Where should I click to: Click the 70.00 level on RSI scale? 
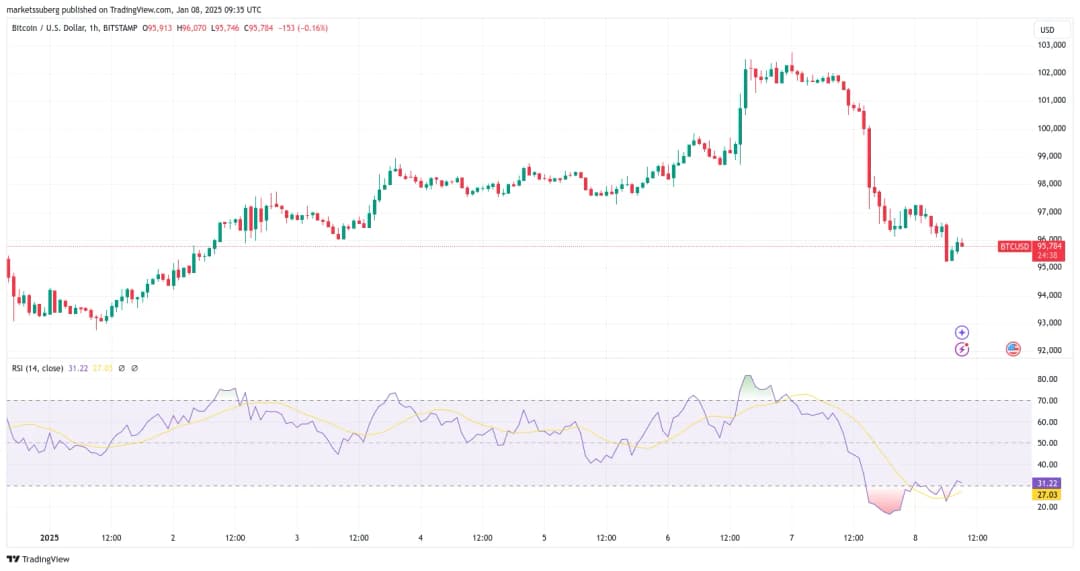pyautogui.click(x=1047, y=401)
